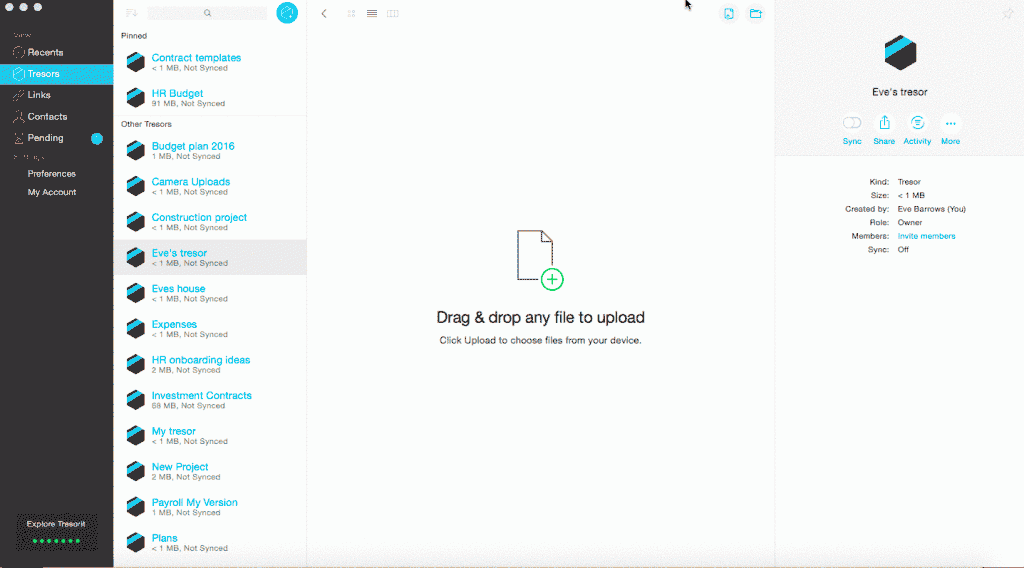Click 'Eve Barrows (You)' creator text
This screenshot has height=568, width=1024.
931,209
